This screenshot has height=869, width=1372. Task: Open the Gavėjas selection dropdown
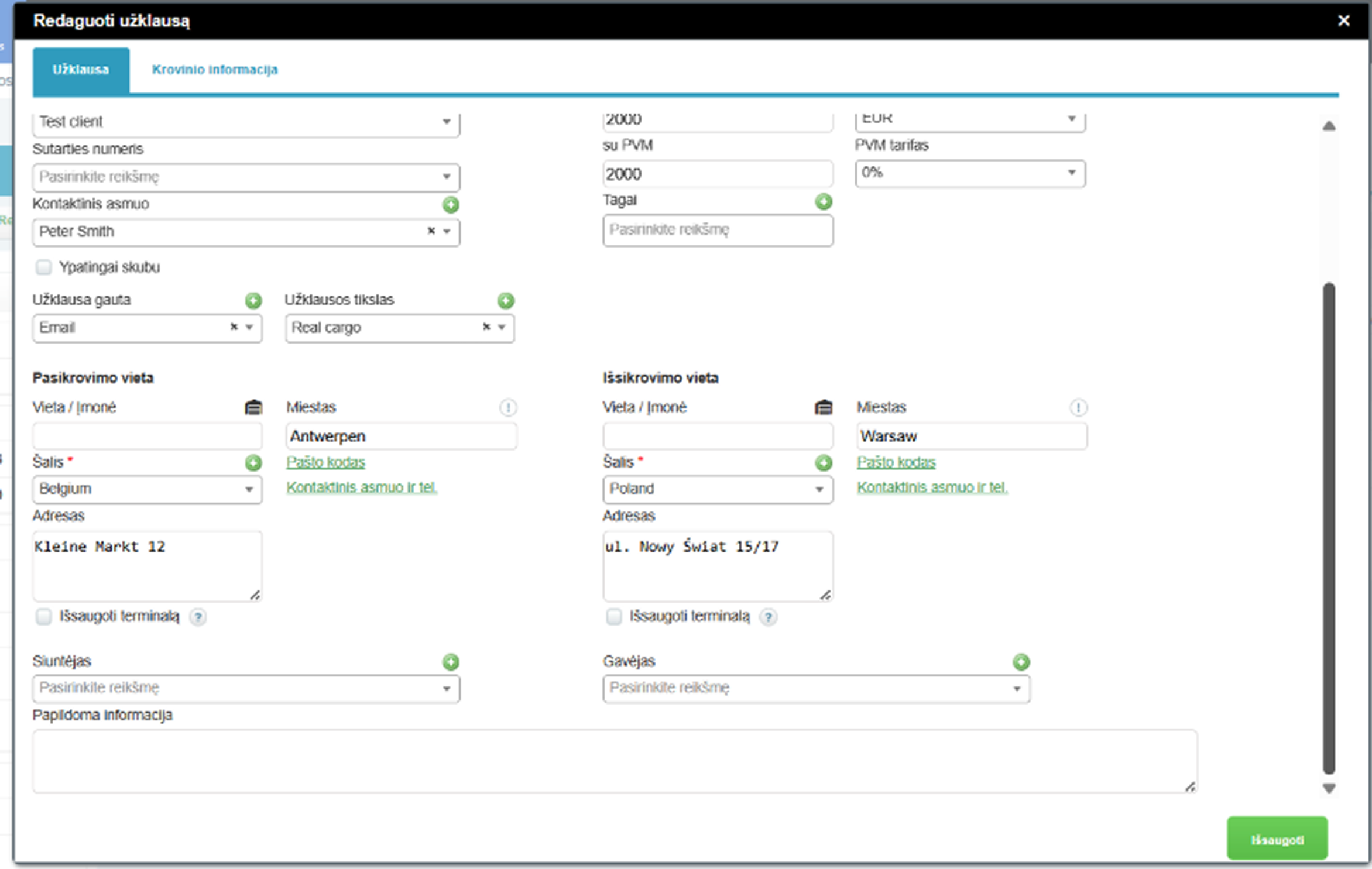[x=815, y=688]
